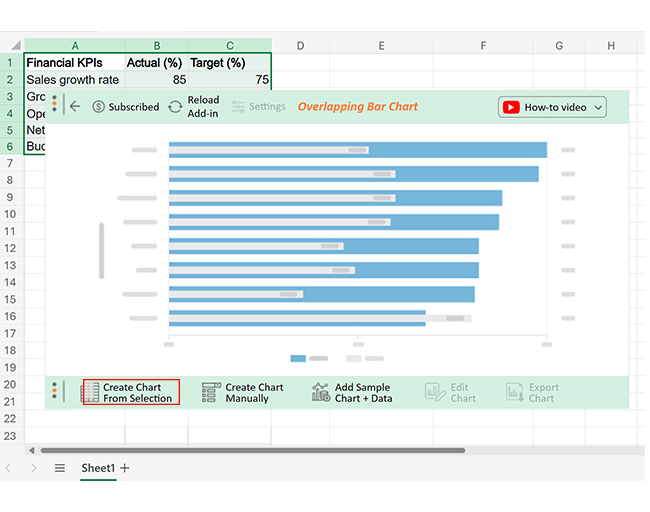The height and width of the screenshot is (512, 650).
Task: Select row 1 header
Action: coord(10,63)
